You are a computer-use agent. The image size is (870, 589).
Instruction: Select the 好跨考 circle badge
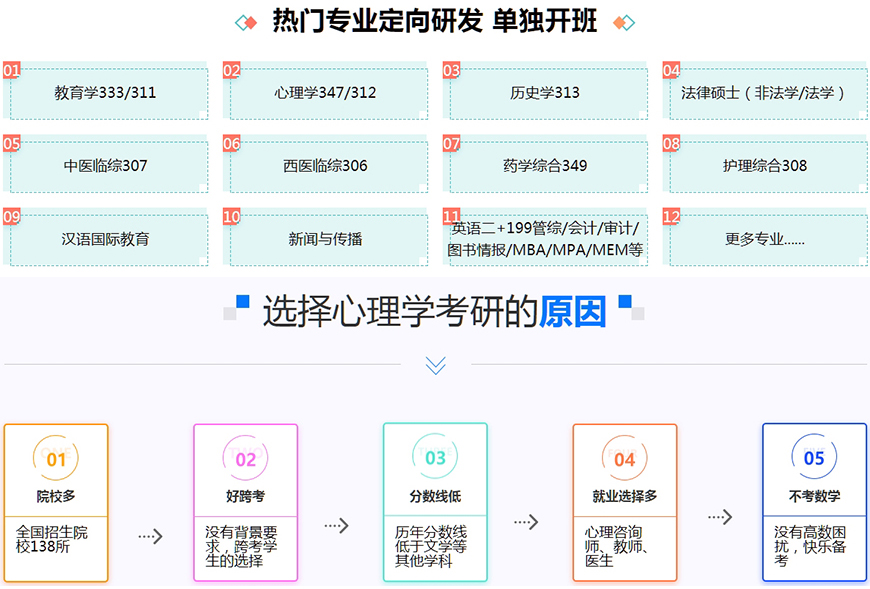pos(245,457)
